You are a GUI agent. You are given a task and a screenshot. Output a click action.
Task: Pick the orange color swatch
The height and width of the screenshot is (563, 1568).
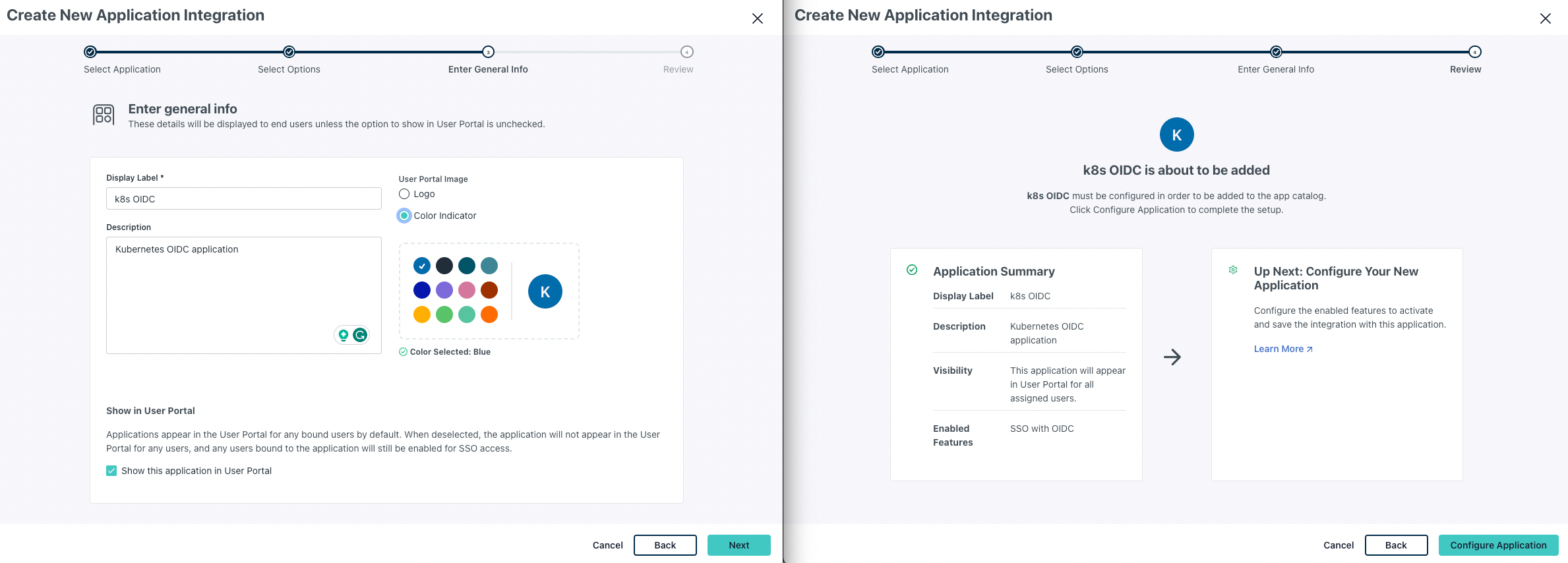click(489, 314)
